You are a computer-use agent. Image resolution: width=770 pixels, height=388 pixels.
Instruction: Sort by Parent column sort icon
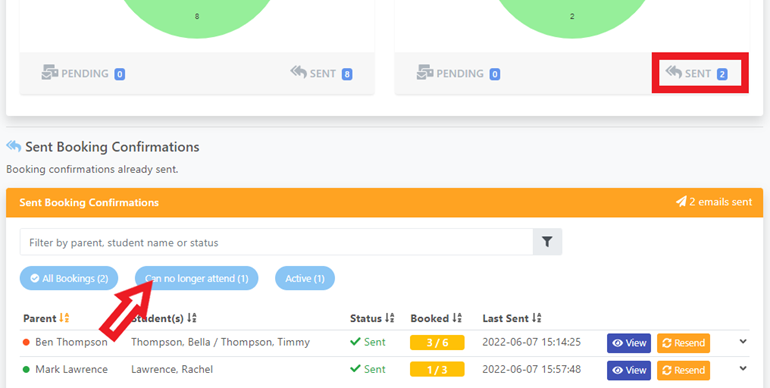pos(64,318)
